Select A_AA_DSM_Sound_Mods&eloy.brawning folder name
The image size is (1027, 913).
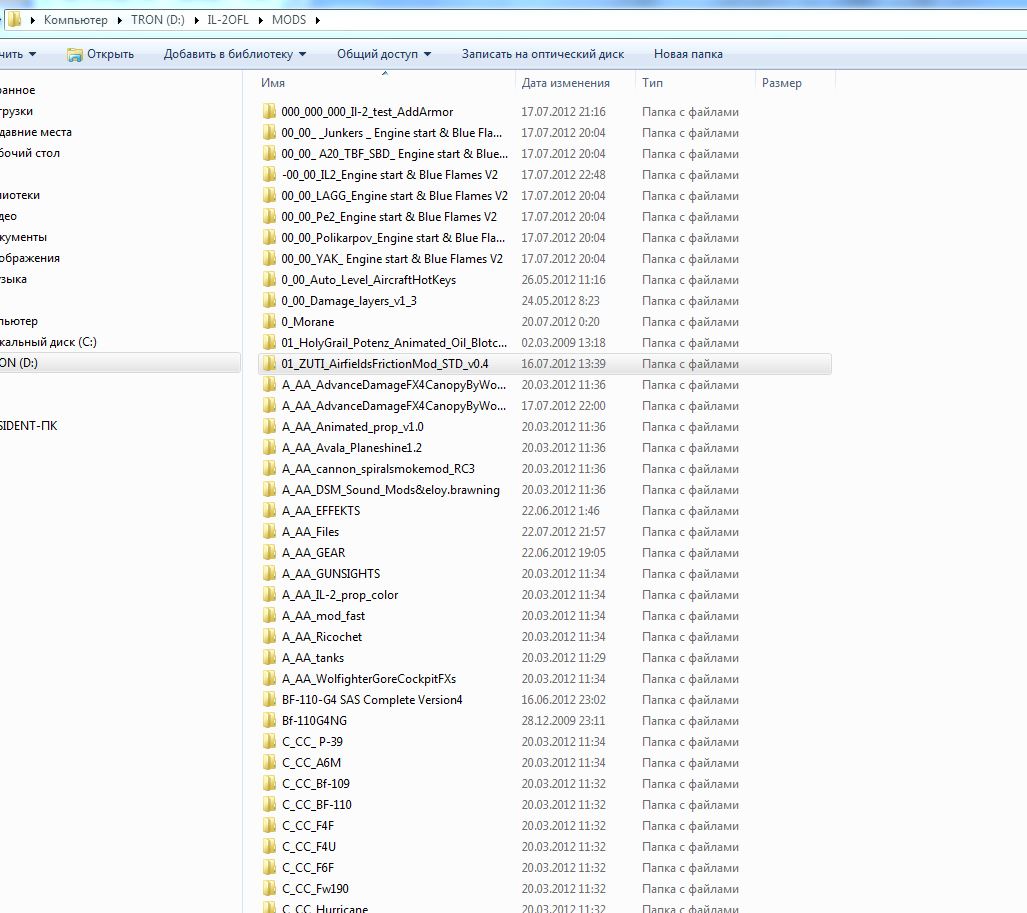(390, 490)
